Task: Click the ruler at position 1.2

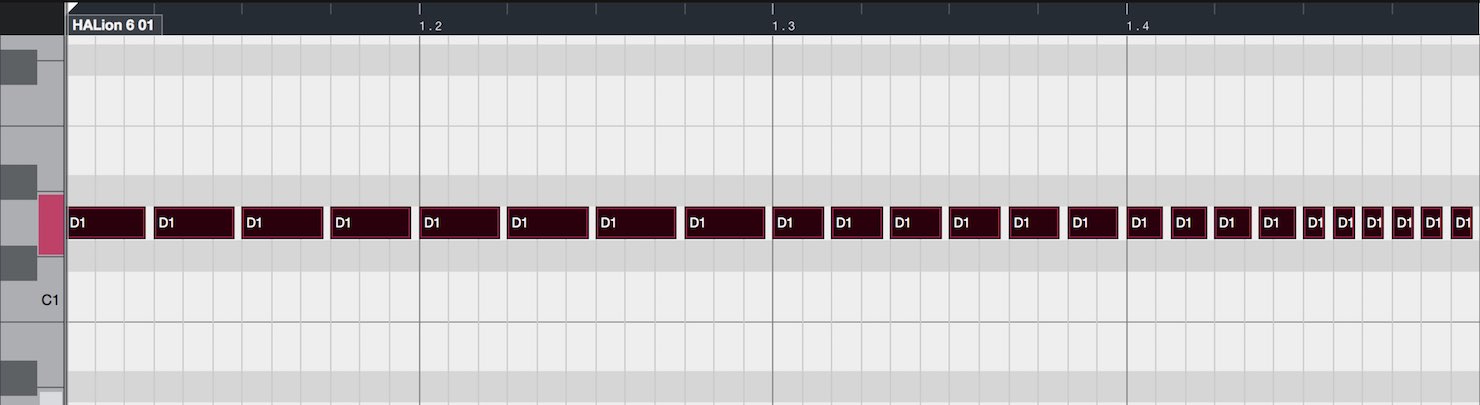Action: point(431,26)
